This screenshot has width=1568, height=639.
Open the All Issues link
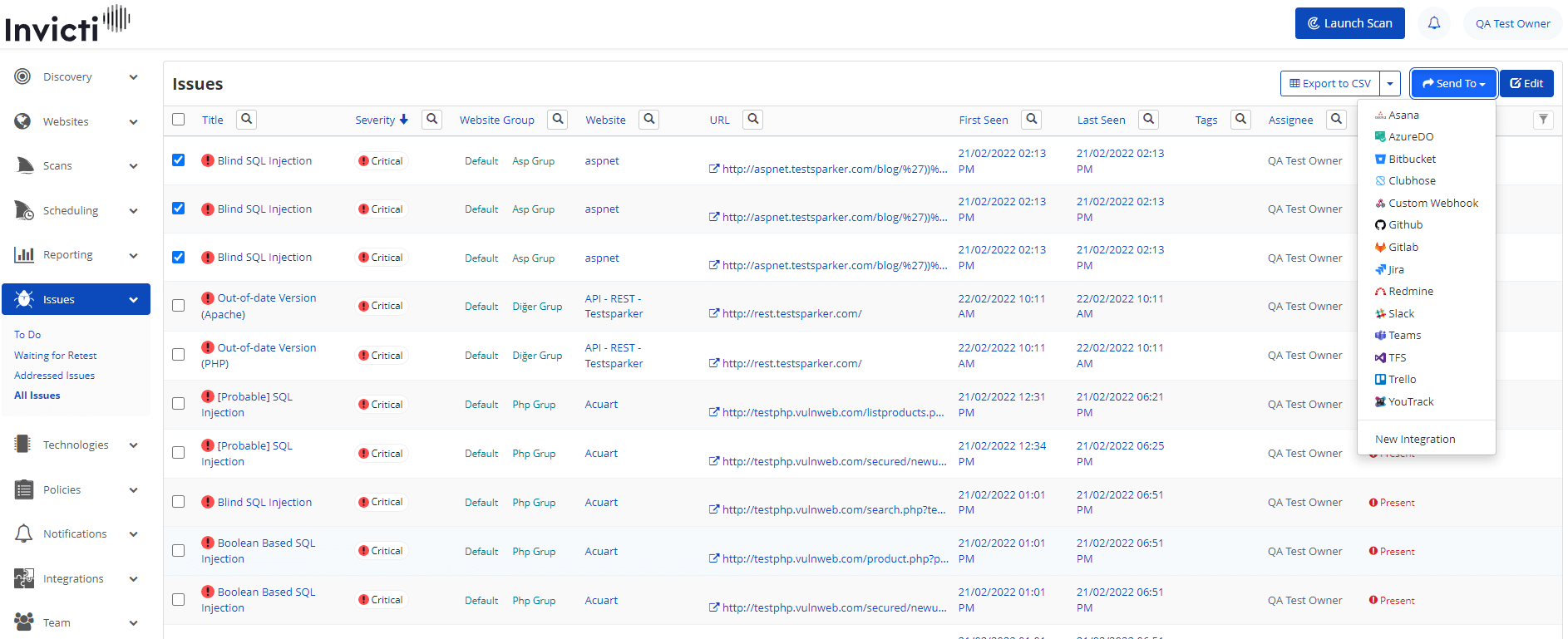pos(37,395)
